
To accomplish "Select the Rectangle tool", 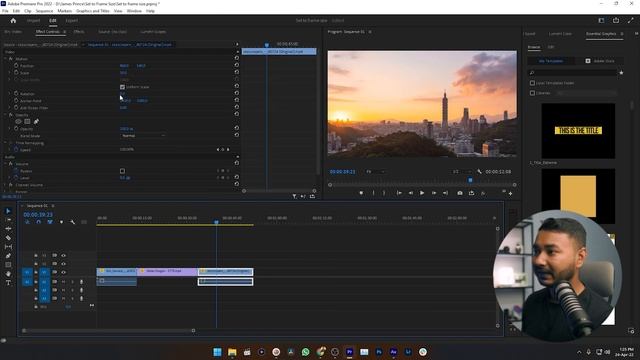I will click(8, 265).
